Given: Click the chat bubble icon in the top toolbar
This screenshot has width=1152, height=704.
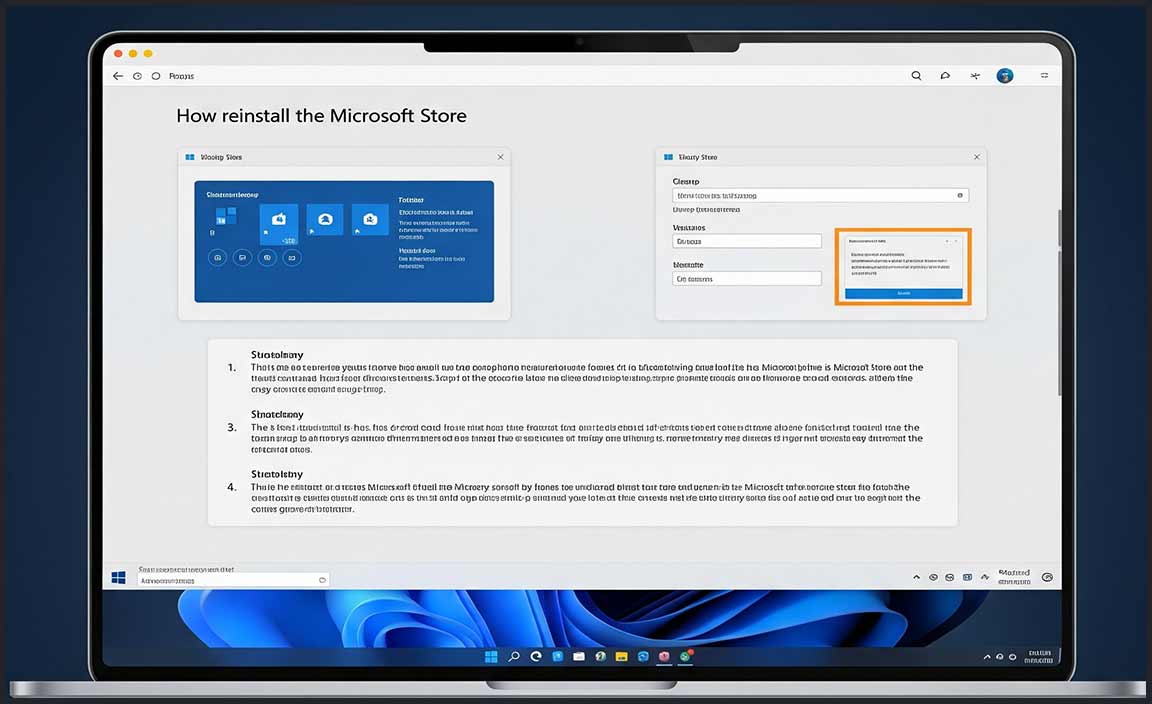Looking at the screenshot, I should [x=945, y=76].
